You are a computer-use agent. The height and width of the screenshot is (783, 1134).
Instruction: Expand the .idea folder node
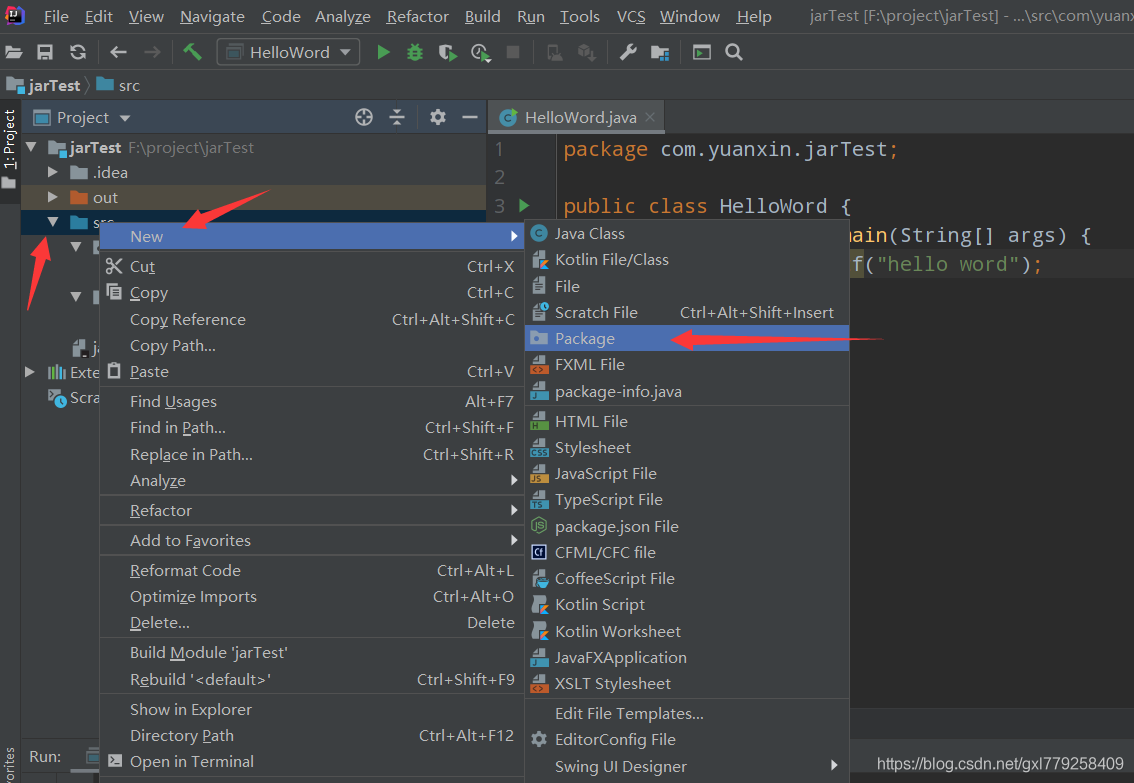coord(53,172)
